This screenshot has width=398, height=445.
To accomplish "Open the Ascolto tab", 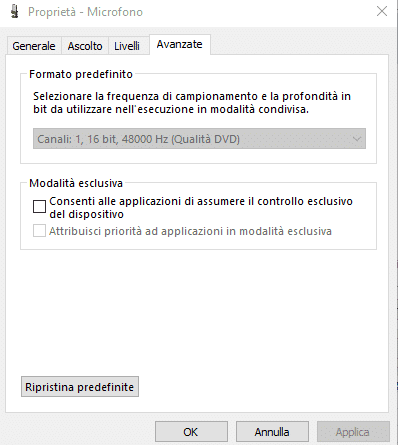I will coord(85,46).
